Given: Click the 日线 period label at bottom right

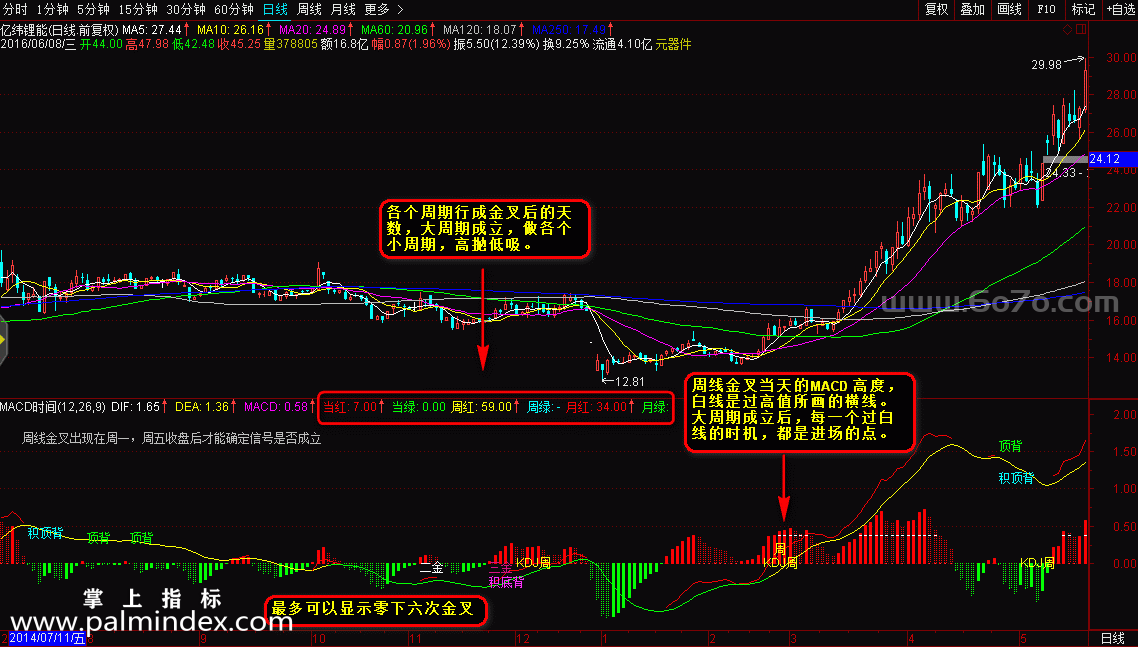Looking at the screenshot, I should (x=1113, y=638).
